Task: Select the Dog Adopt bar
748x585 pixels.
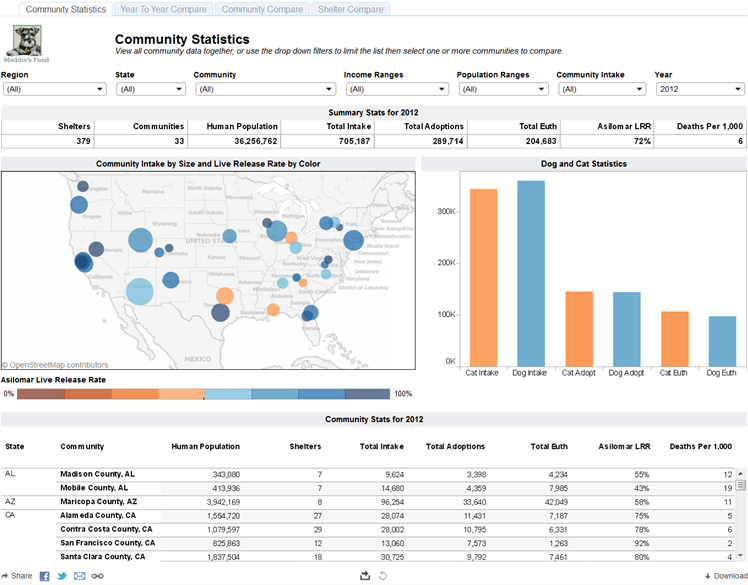Action: 626,329
